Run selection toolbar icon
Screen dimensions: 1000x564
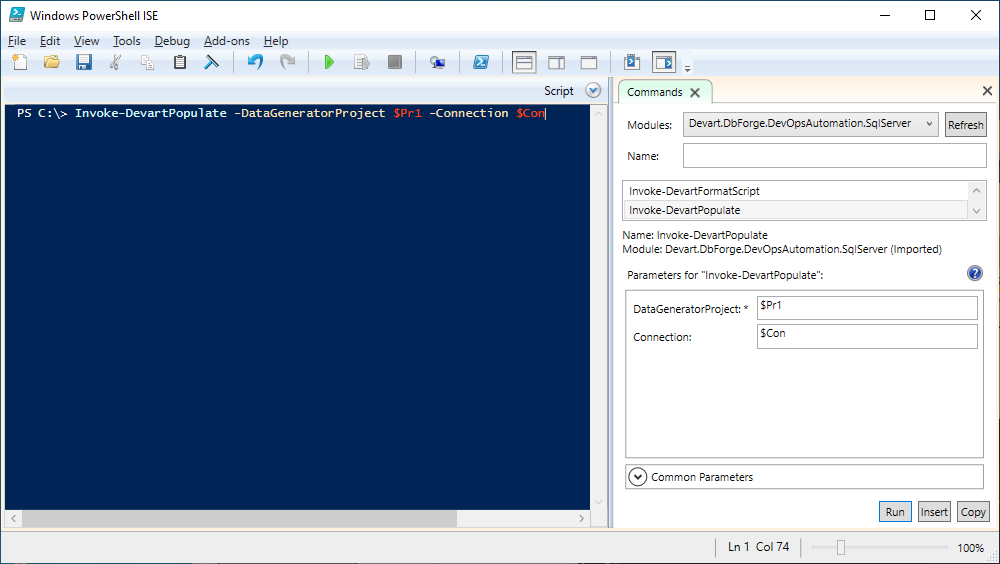(x=362, y=62)
